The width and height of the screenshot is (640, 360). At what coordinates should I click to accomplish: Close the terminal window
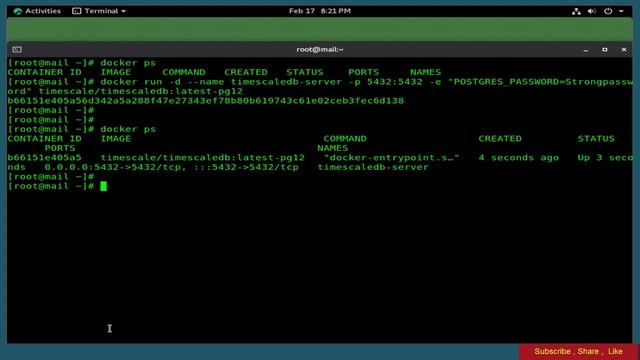coord(624,49)
